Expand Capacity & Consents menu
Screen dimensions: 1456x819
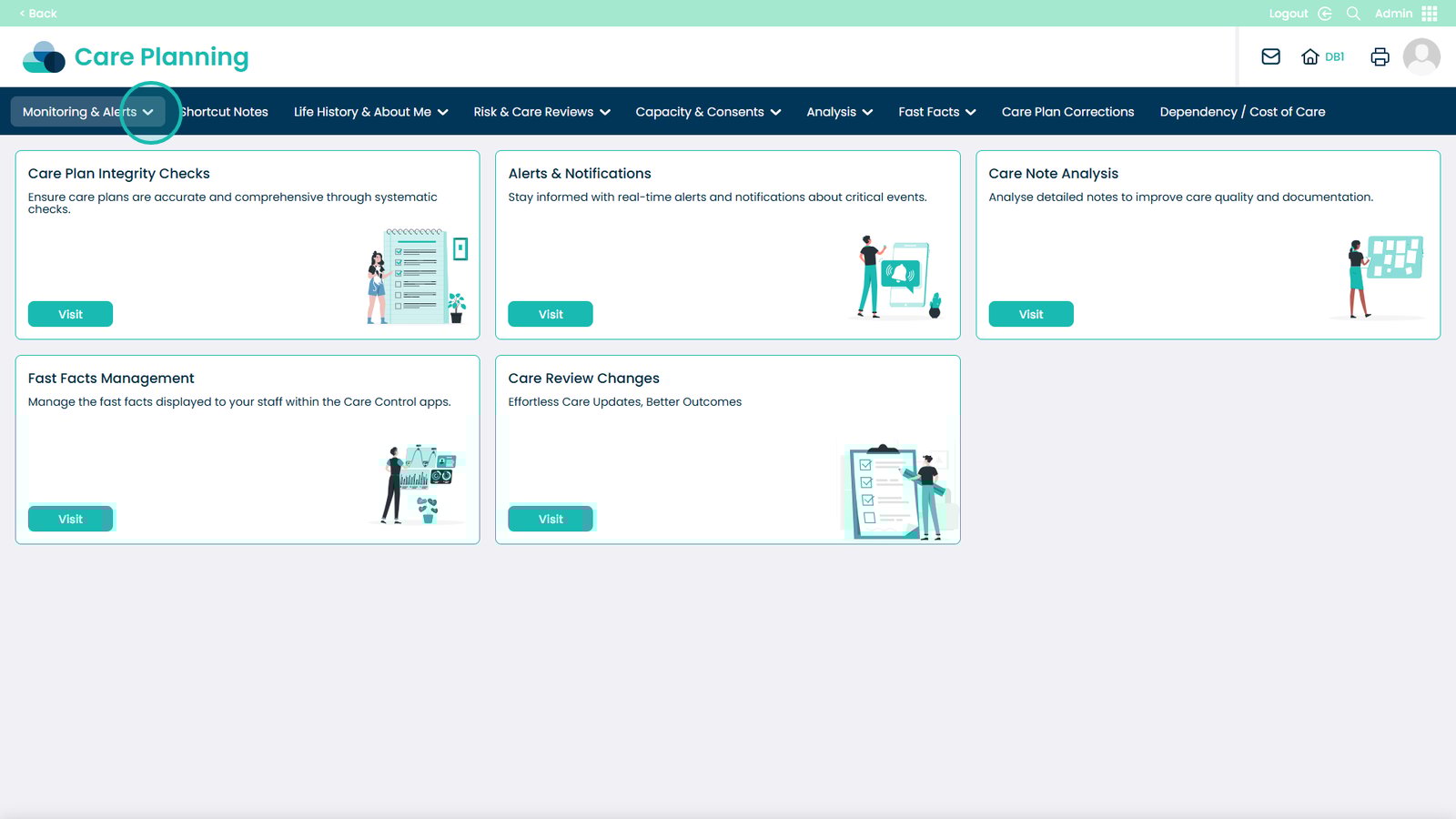(708, 112)
